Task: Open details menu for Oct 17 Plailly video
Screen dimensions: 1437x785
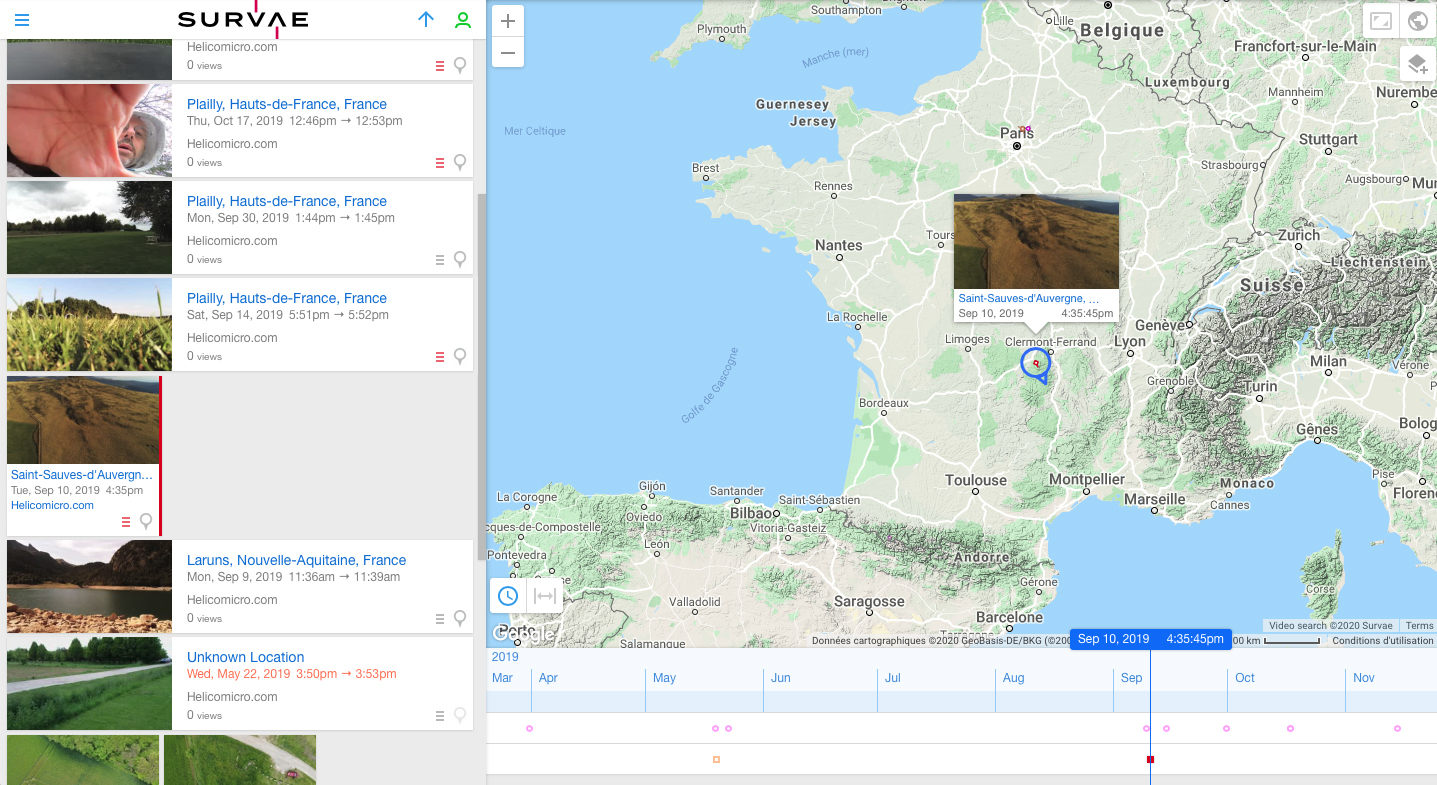Action: (439, 162)
